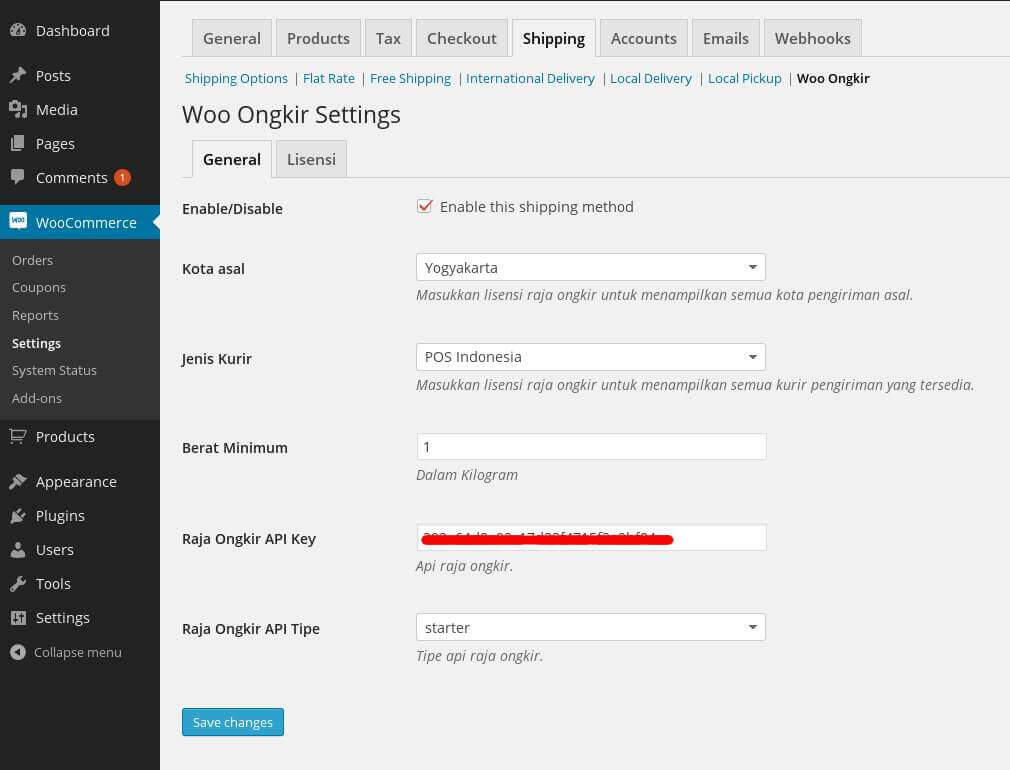Click the Comments speech bubble icon
This screenshot has height=770, width=1010.
tap(18, 177)
